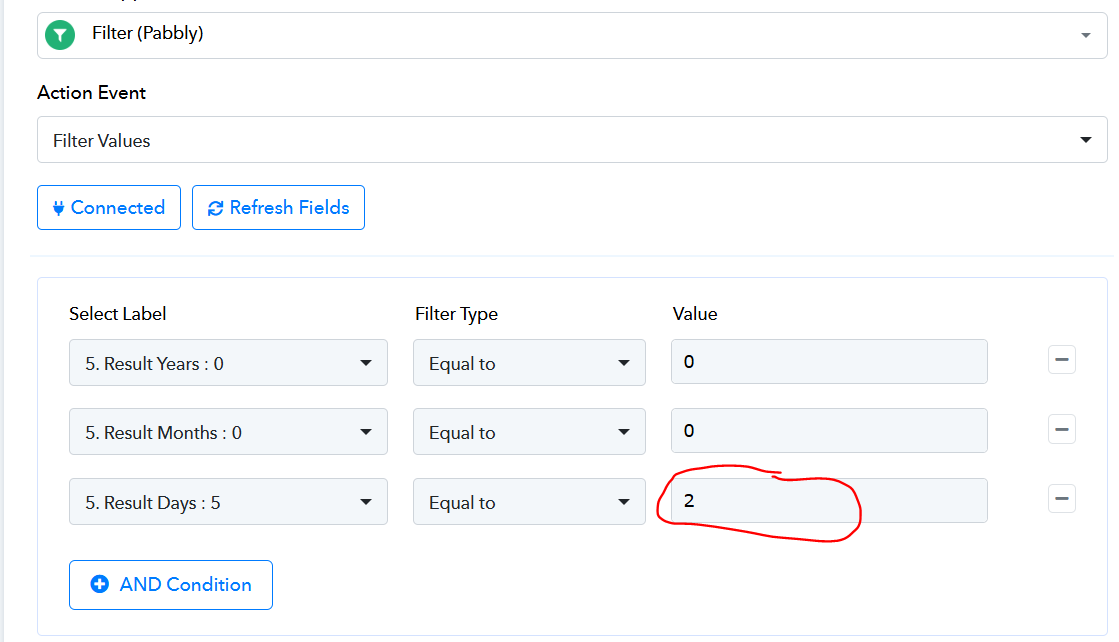The width and height of the screenshot is (1119, 642).
Task: Click the green Filter (Pabbly) funnel icon
Action: pyautogui.click(x=60, y=35)
